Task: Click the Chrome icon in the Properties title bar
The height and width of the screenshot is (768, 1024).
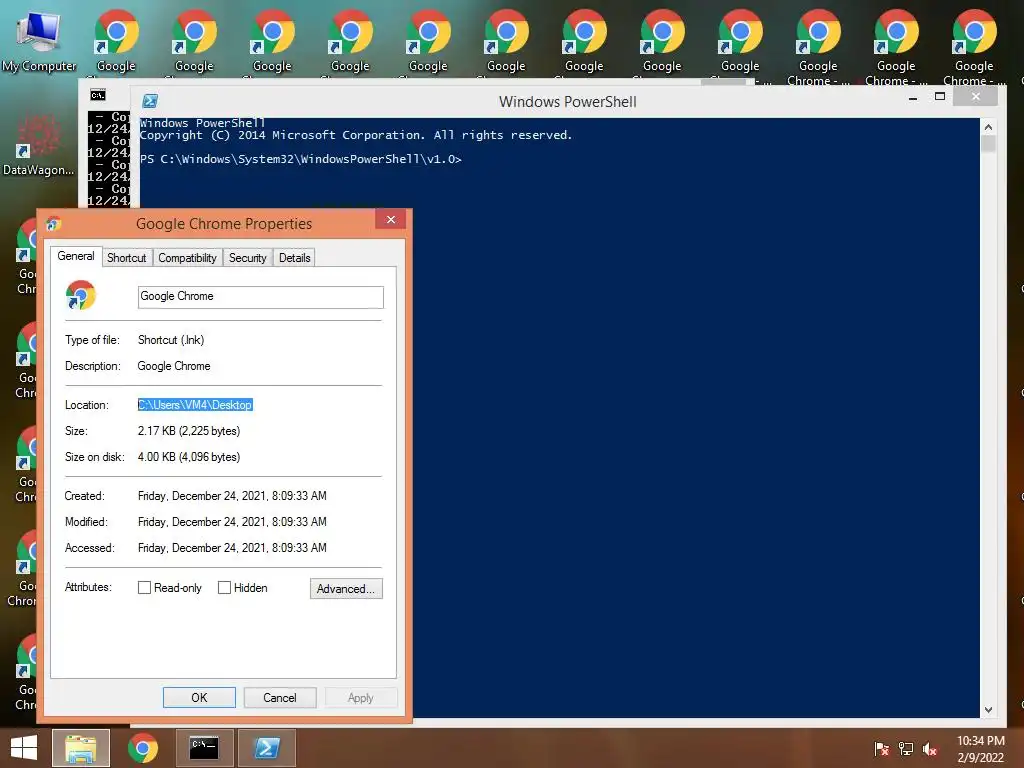Action: (x=54, y=224)
